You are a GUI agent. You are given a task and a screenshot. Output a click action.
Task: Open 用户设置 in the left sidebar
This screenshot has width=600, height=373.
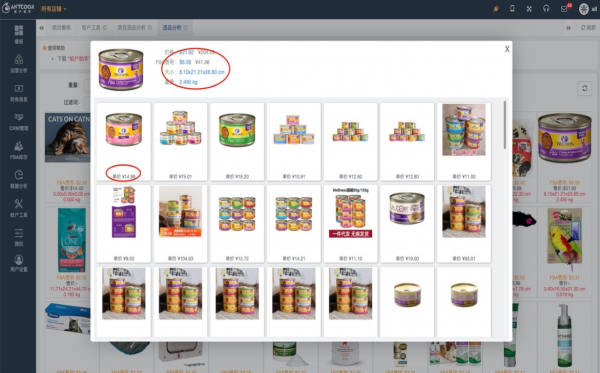[x=18, y=263]
